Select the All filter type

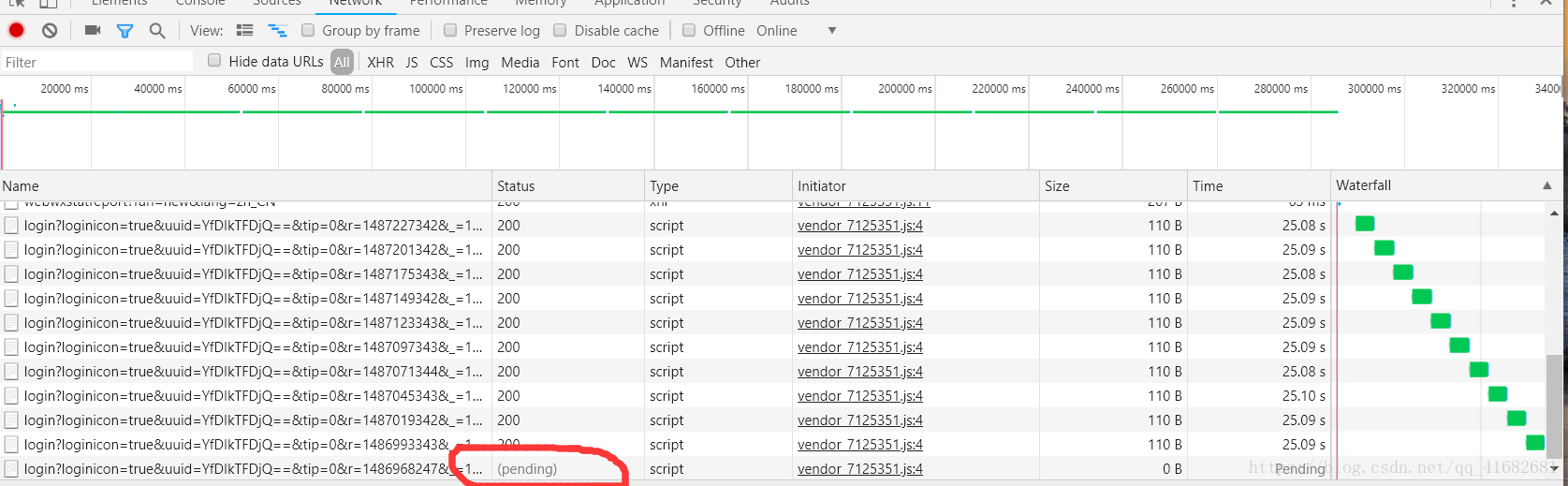point(343,63)
